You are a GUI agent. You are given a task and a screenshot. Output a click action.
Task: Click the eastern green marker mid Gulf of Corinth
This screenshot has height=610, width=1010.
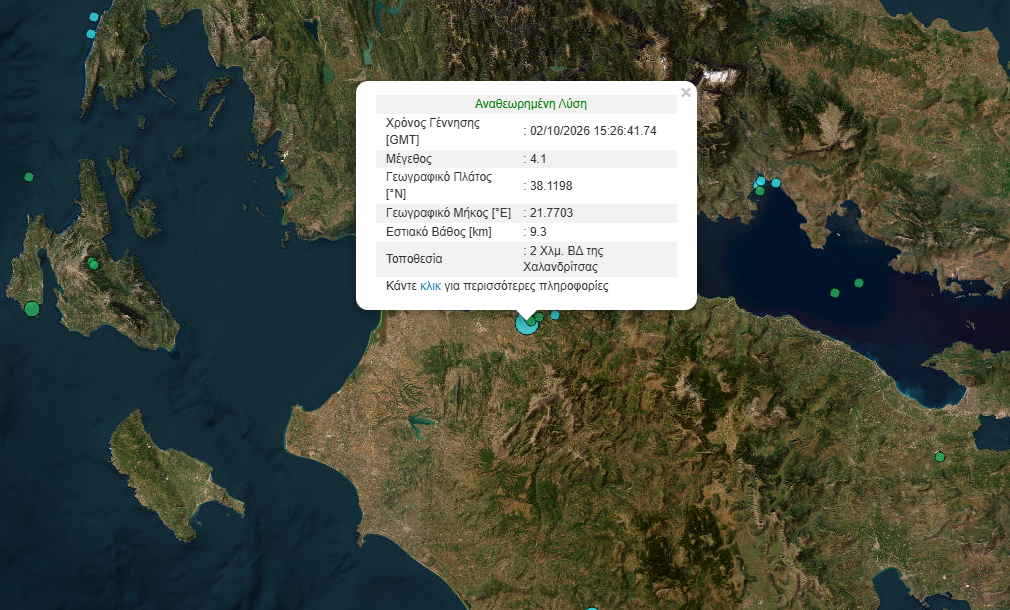click(859, 283)
